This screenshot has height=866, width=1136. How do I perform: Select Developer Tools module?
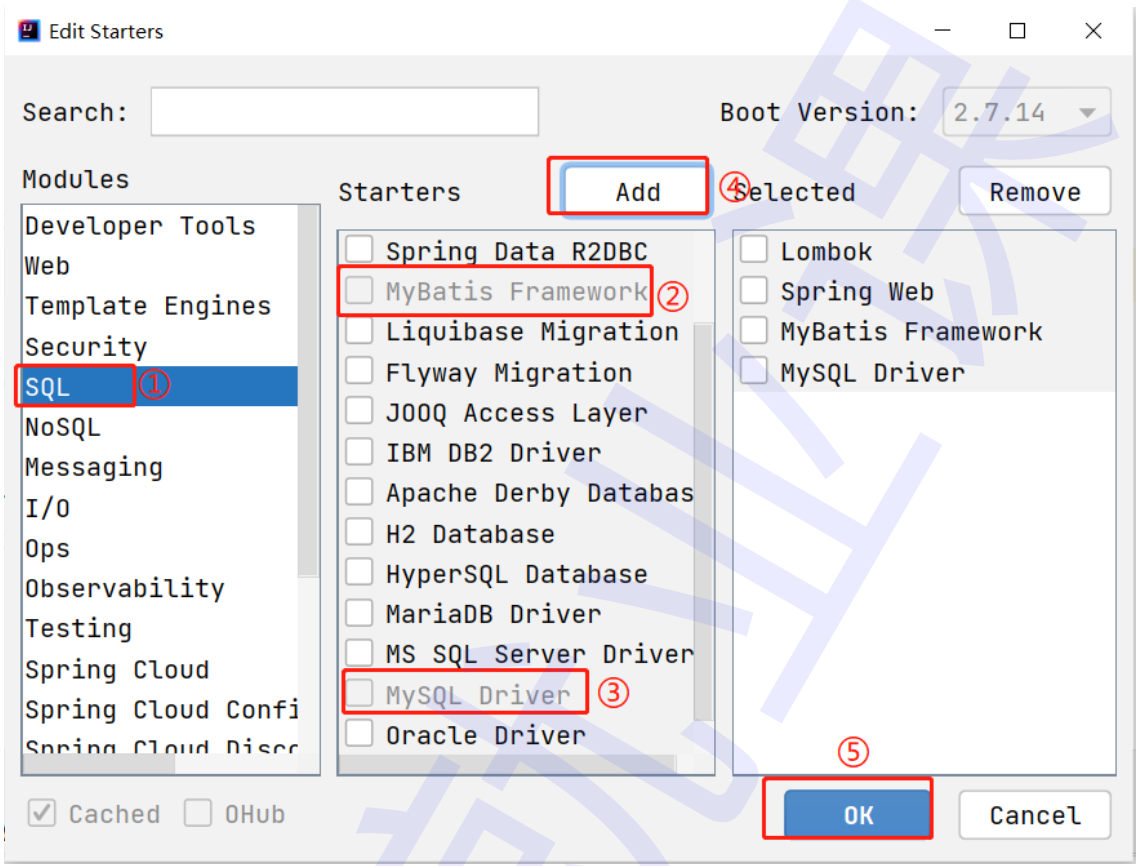pyautogui.click(x=160, y=225)
